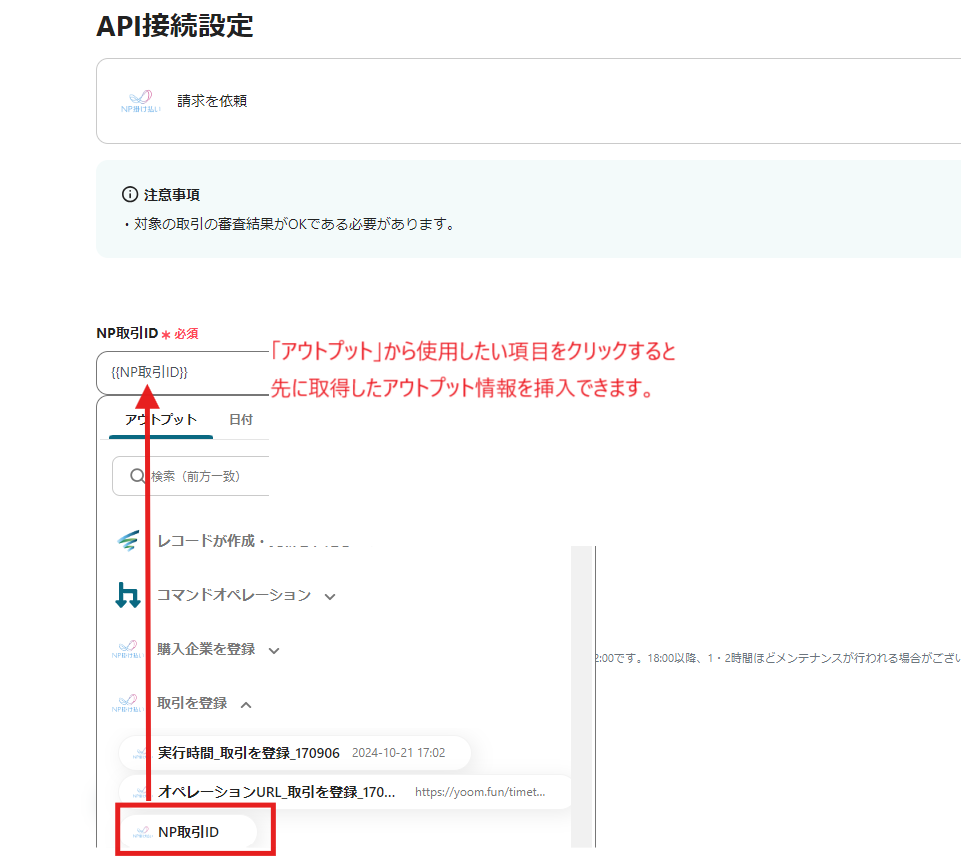Click the 請求を依頼 action title

click(x=212, y=101)
